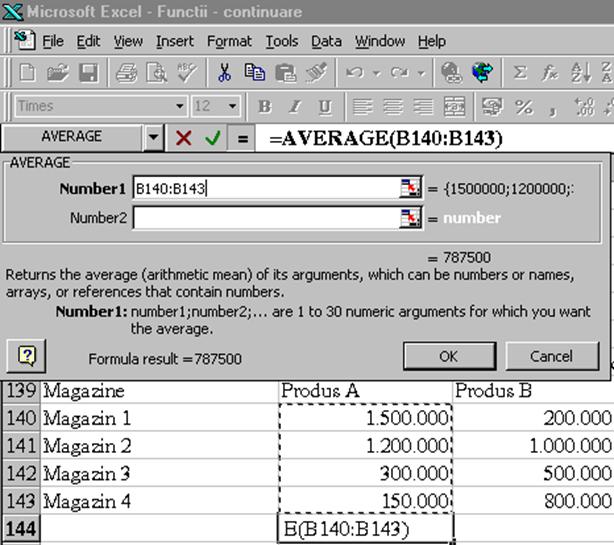
Task: Click the Paste Function fx icon
Action: click(550, 73)
